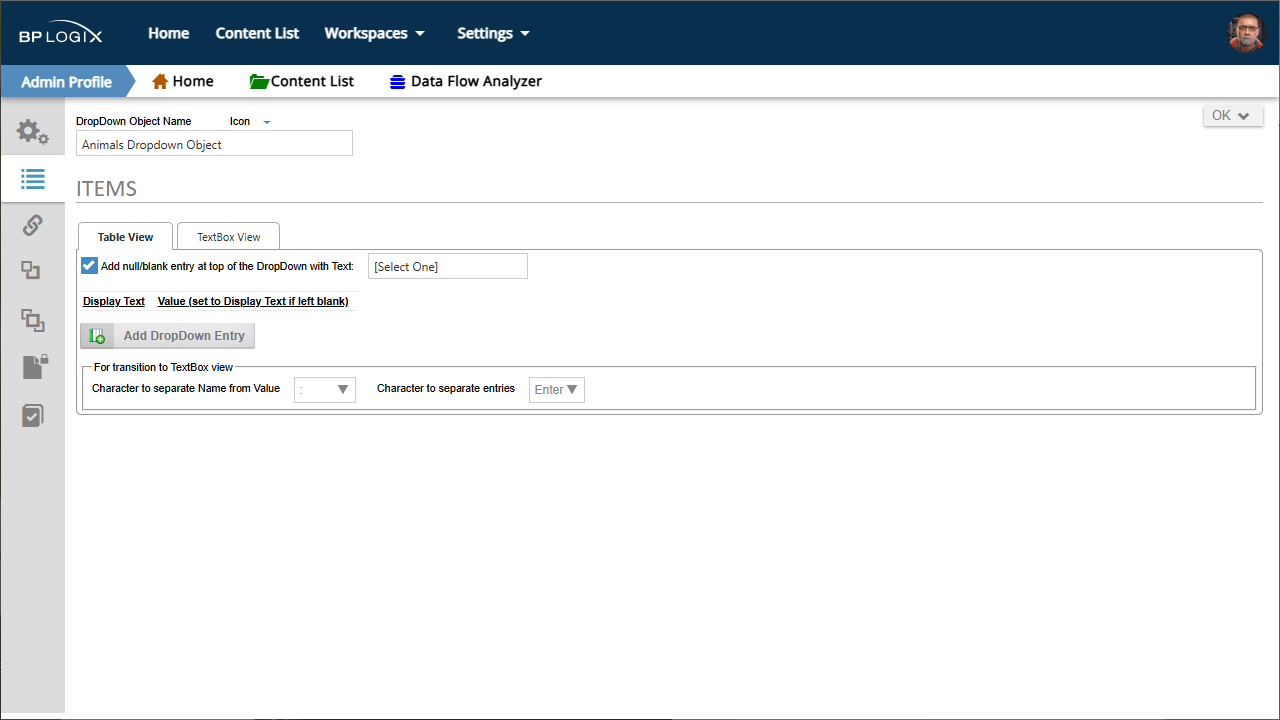Click the BP Logix logo
The image size is (1280, 720).
[x=60, y=35]
